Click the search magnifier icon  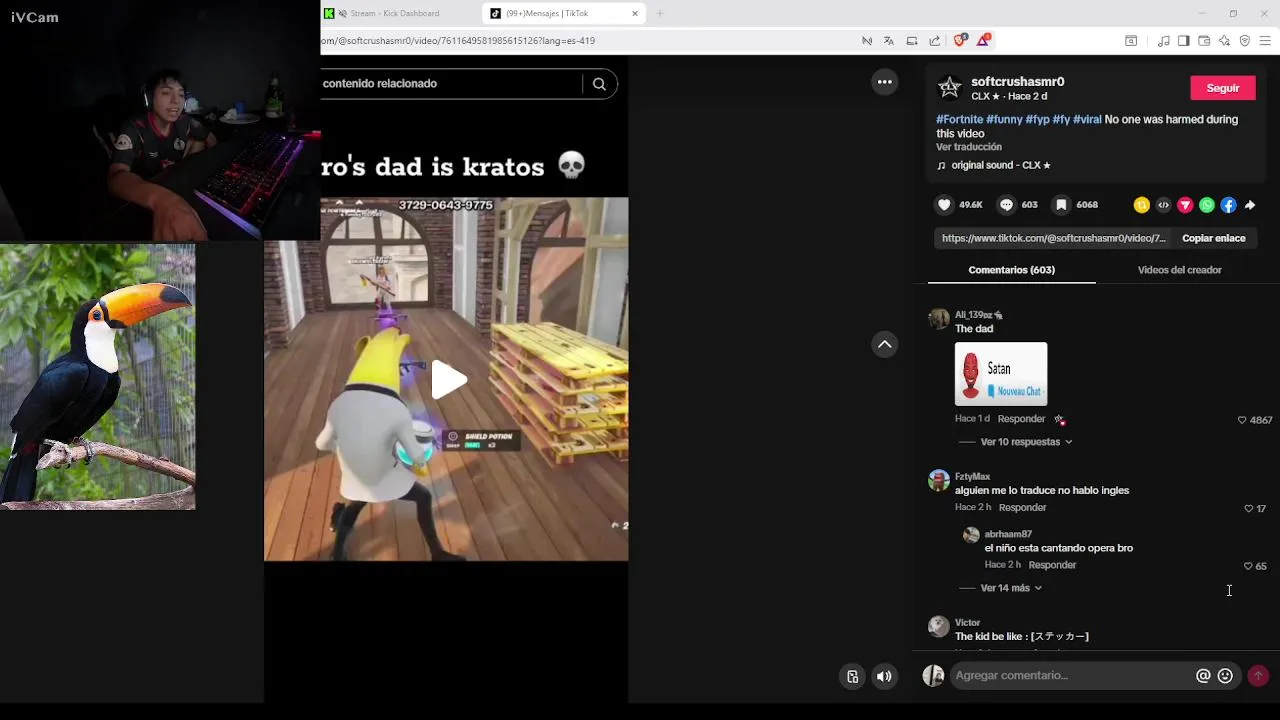pyautogui.click(x=599, y=84)
